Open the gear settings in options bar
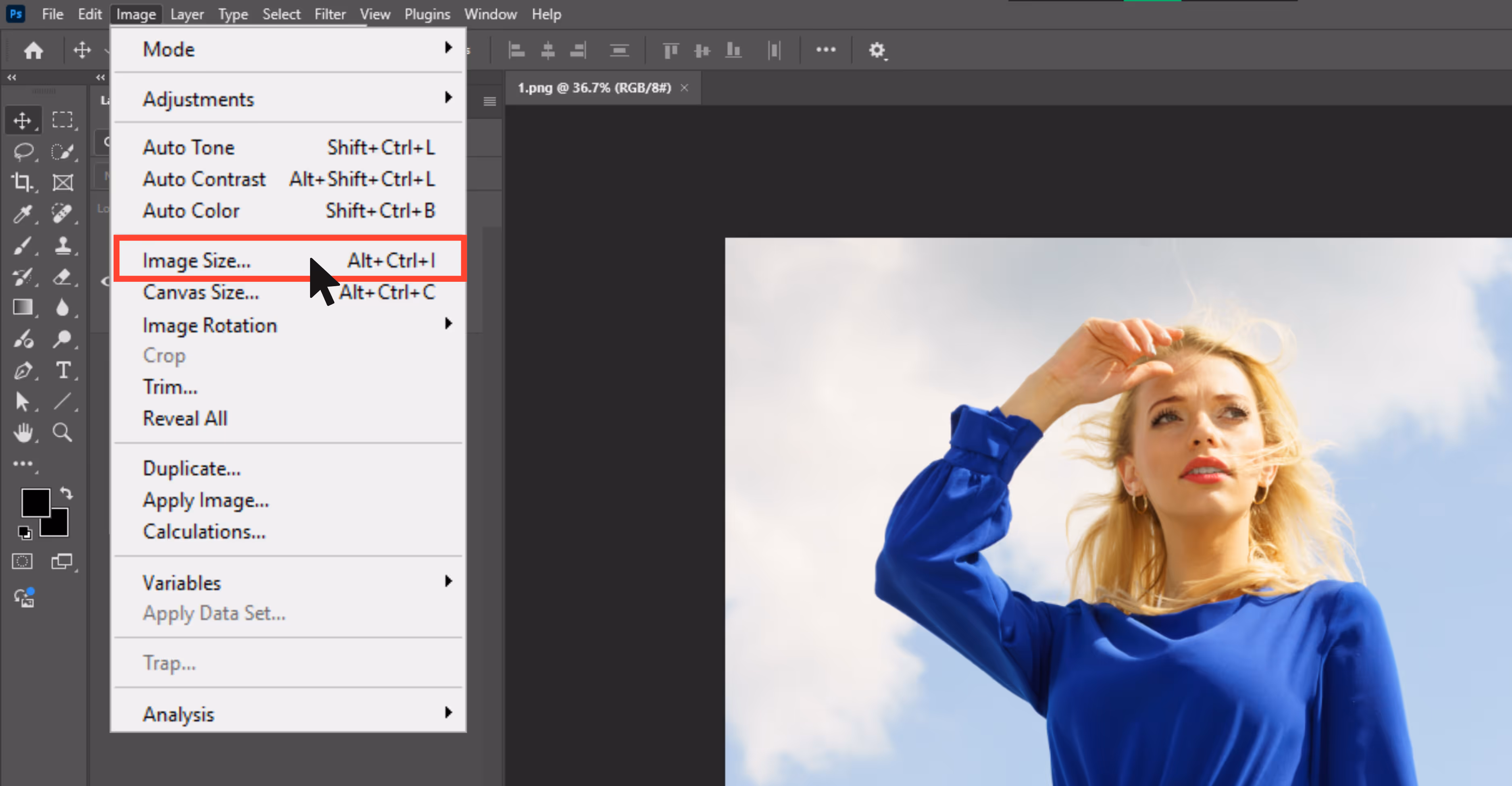 (877, 50)
